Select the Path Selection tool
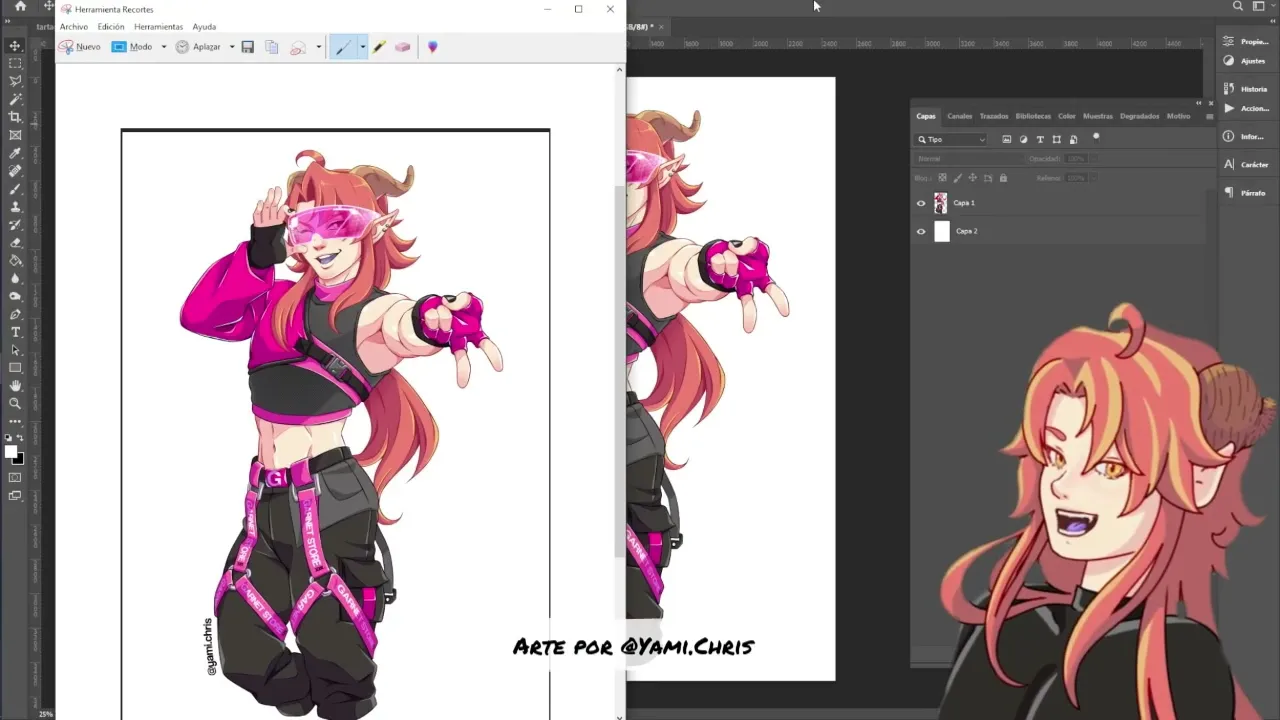 [15, 350]
